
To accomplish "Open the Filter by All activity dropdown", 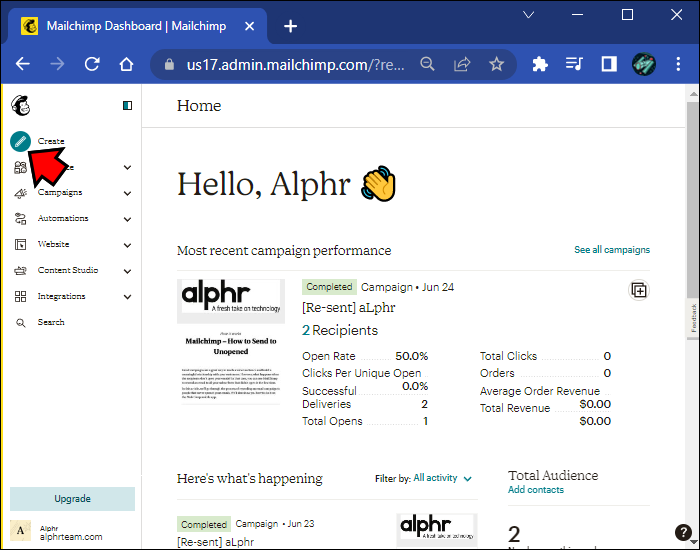I will point(442,478).
